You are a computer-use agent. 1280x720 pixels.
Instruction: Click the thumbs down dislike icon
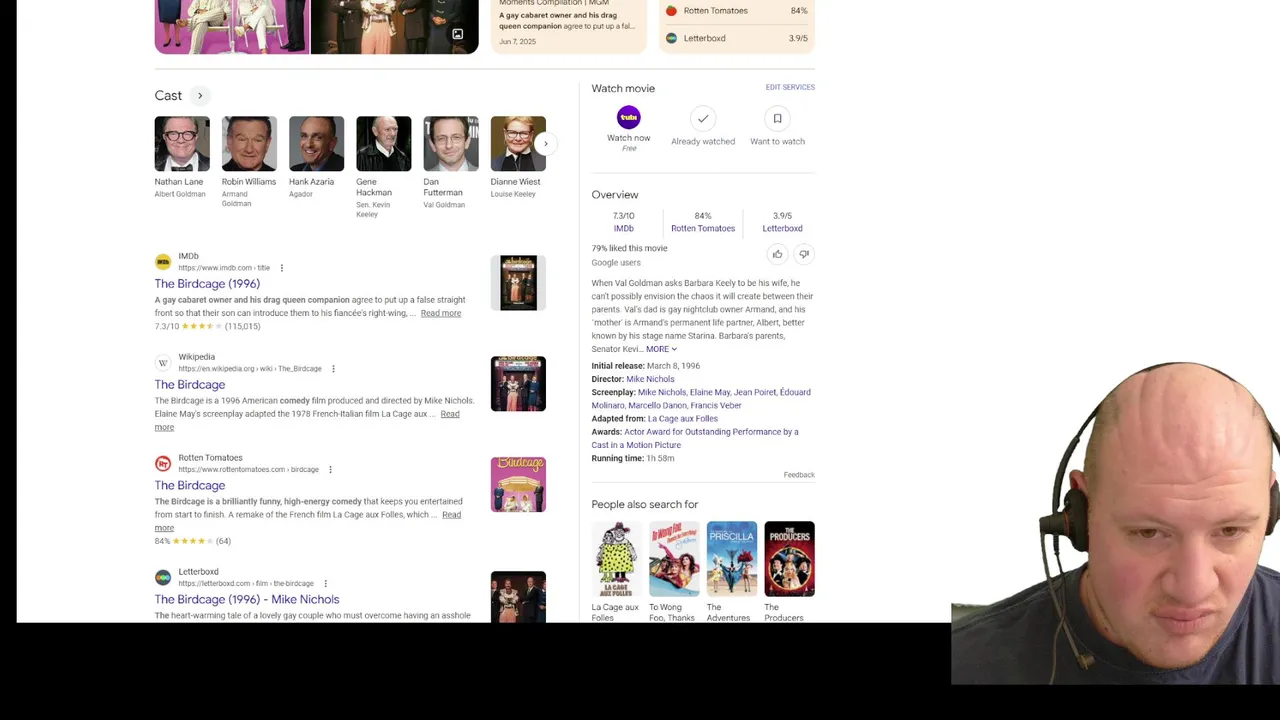point(804,254)
